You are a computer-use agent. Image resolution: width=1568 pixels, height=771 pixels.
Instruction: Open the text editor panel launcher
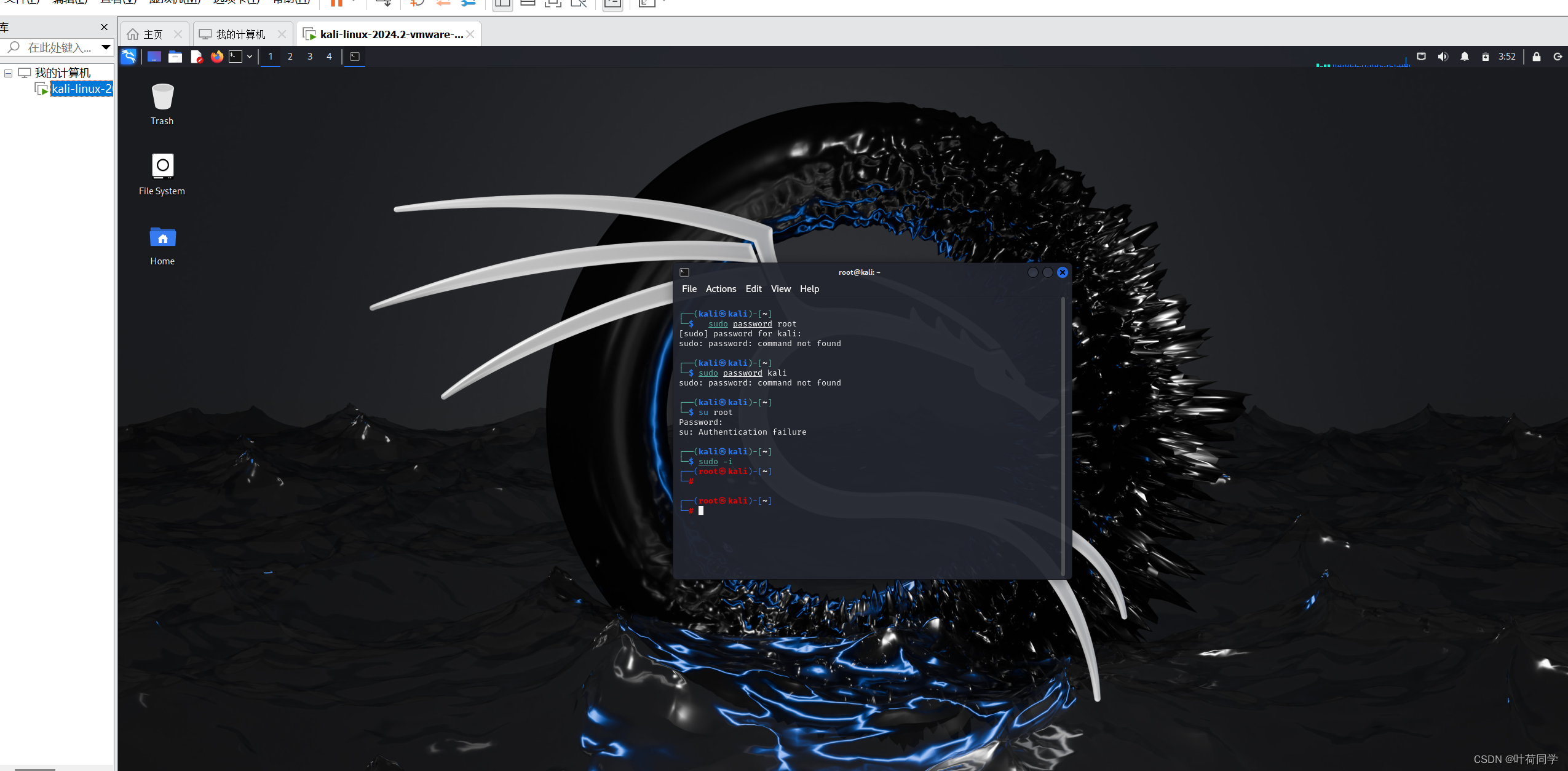pos(196,57)
